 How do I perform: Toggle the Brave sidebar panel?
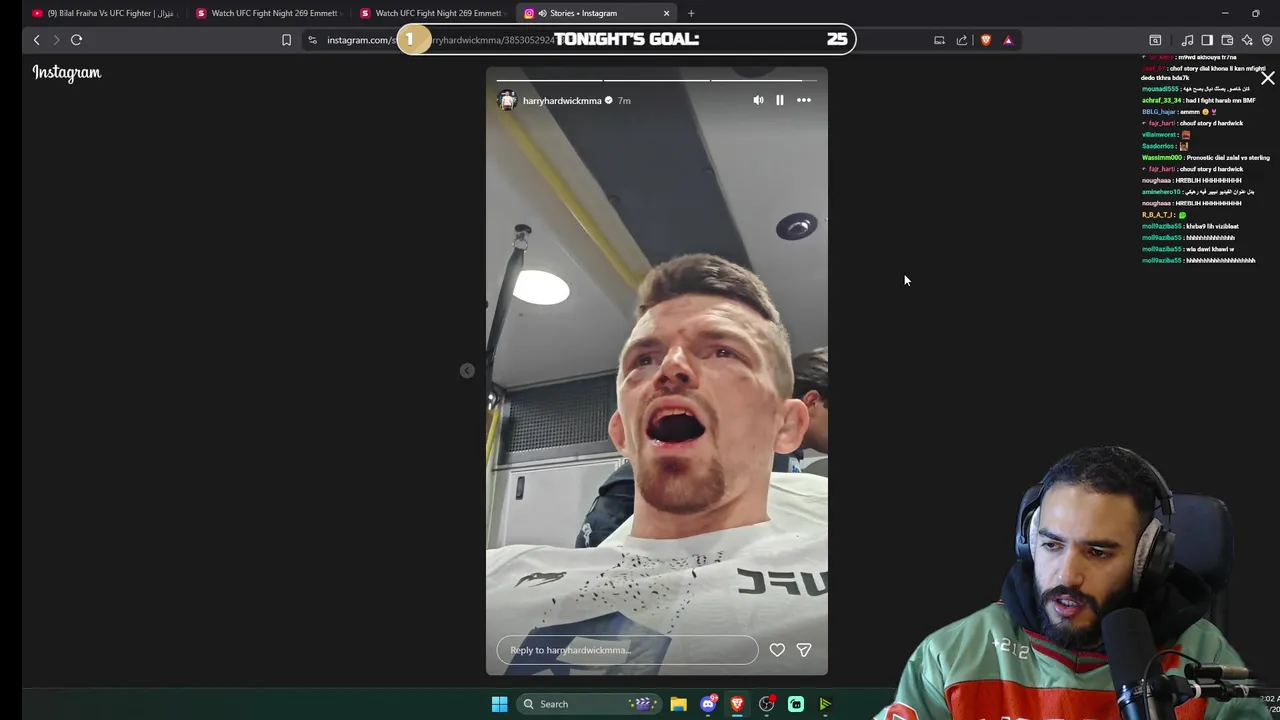[1207, 40]
